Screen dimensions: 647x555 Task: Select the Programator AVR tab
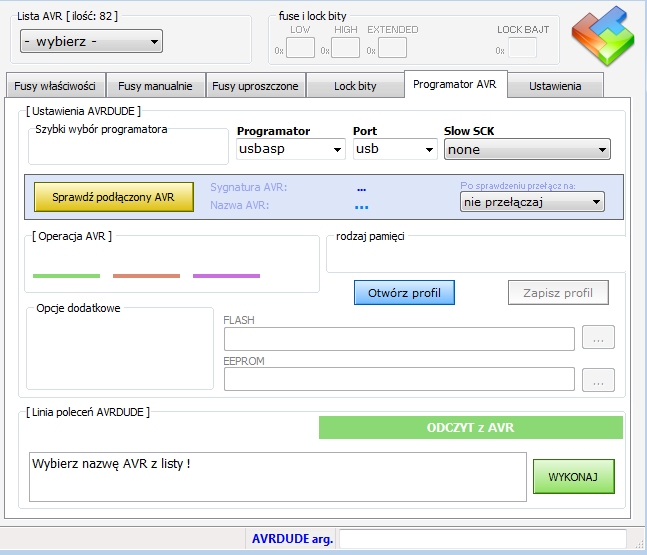[455, 84]
